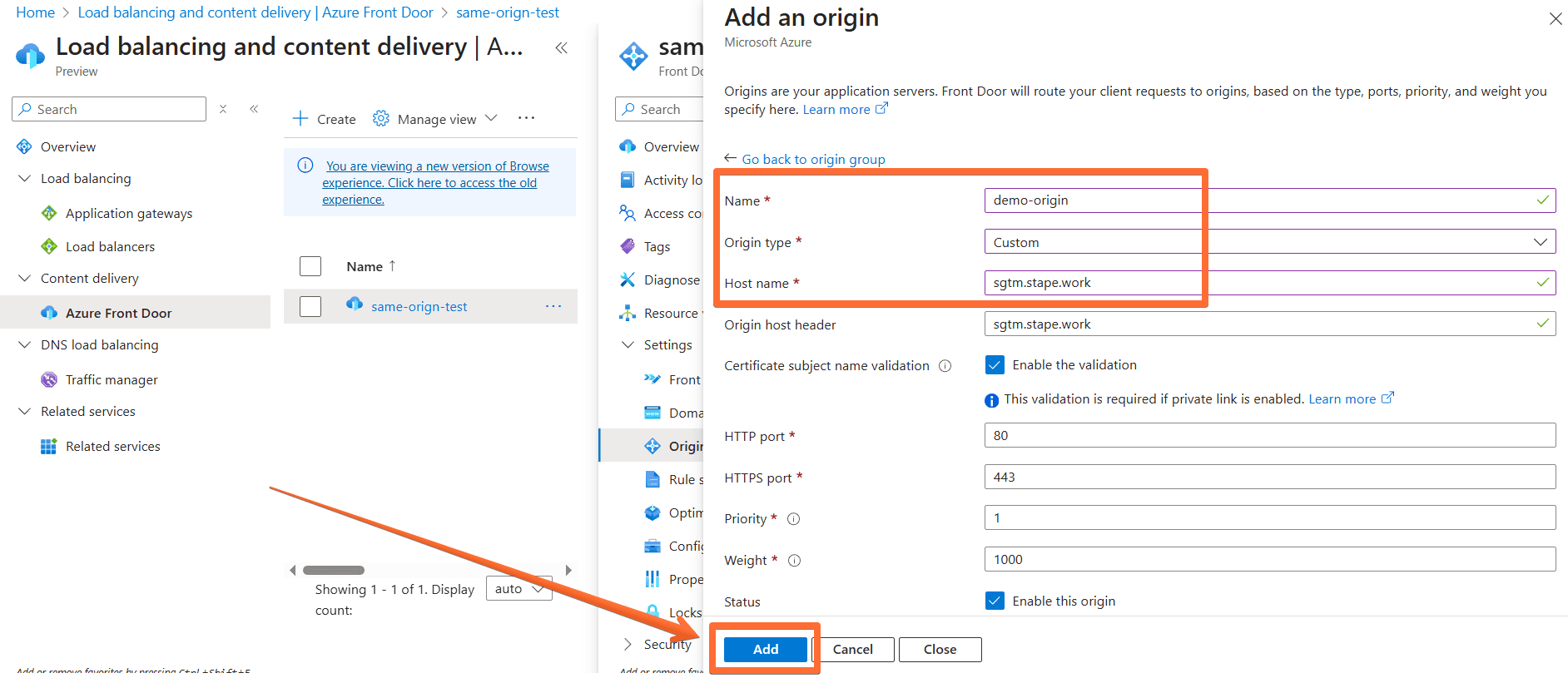Collapse the Load balancing section
Viewport: 1568px width, 678px height.
coord(24,178)
